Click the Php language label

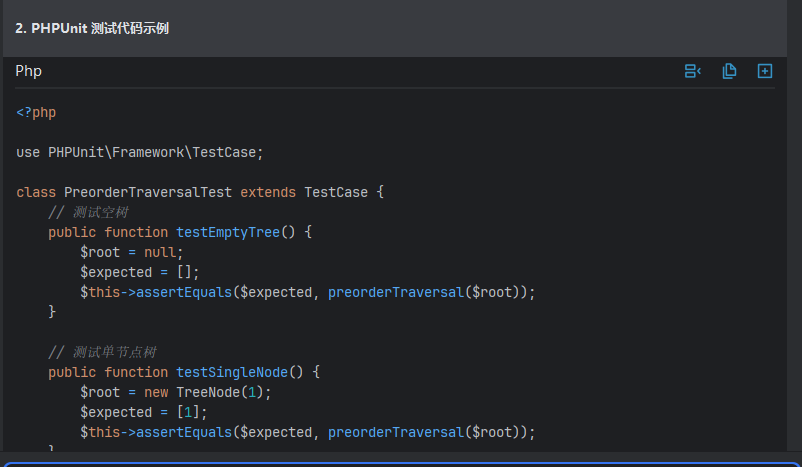point(29,71)
